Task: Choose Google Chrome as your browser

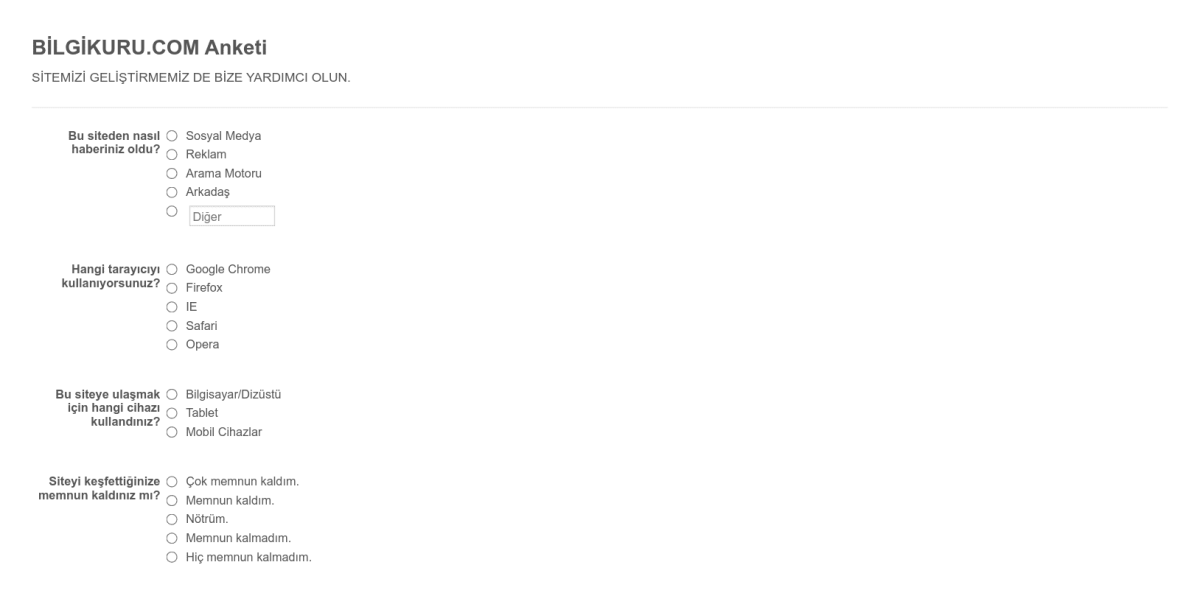Action: click(x=172, y=269)
